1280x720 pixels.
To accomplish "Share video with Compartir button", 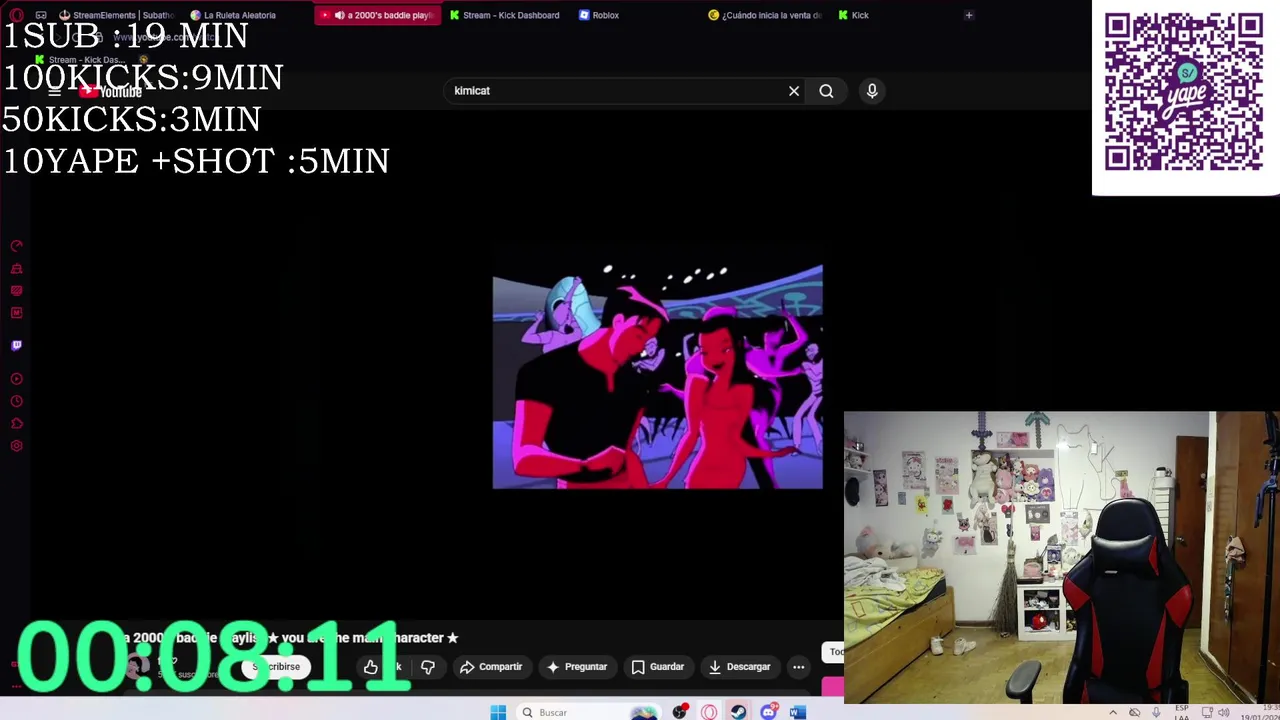I will point(491,667).
